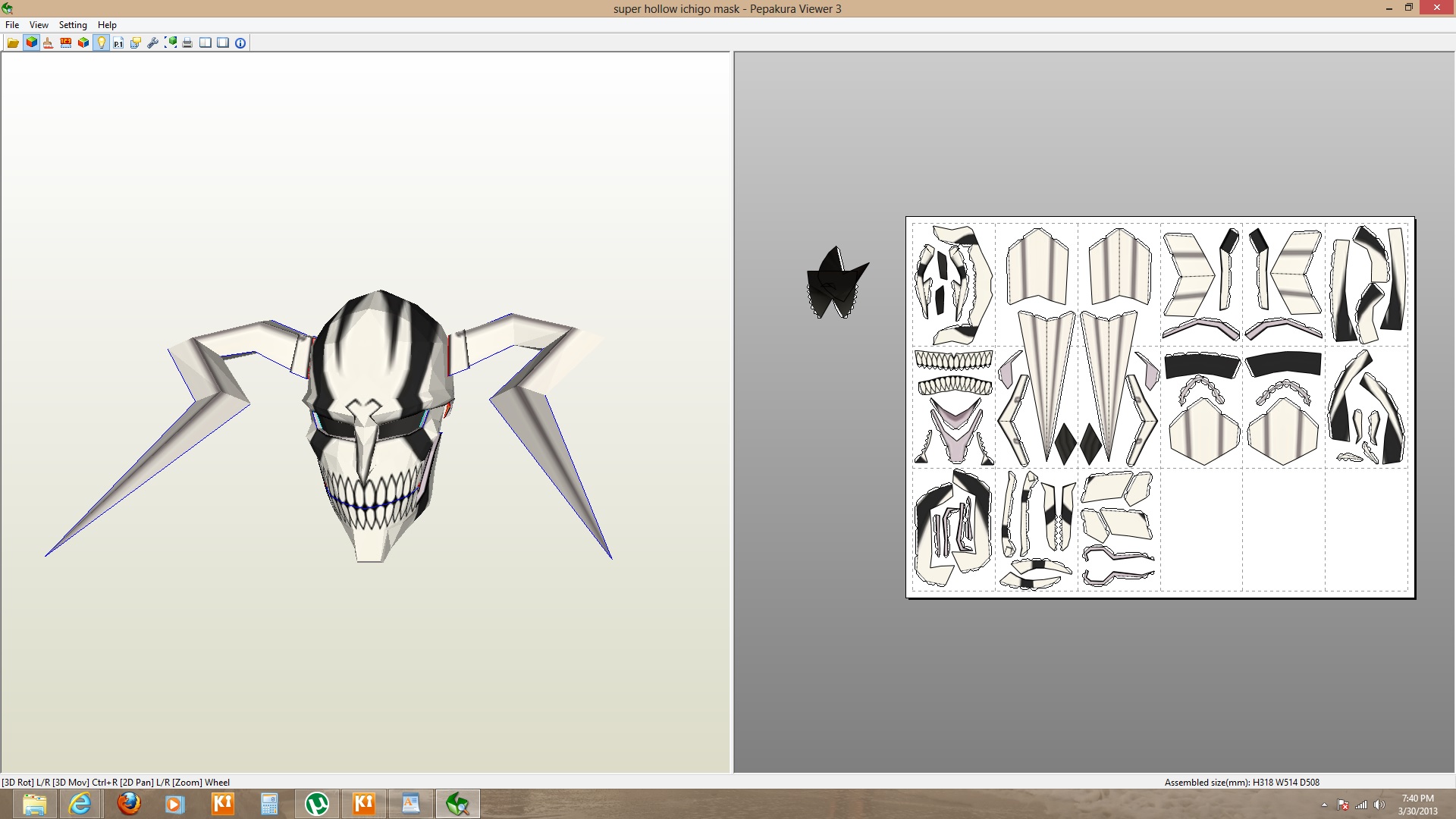The image size is (1456, 819).
Task: Click the paintbrush toolbar icon
Action: click(49, 43)
